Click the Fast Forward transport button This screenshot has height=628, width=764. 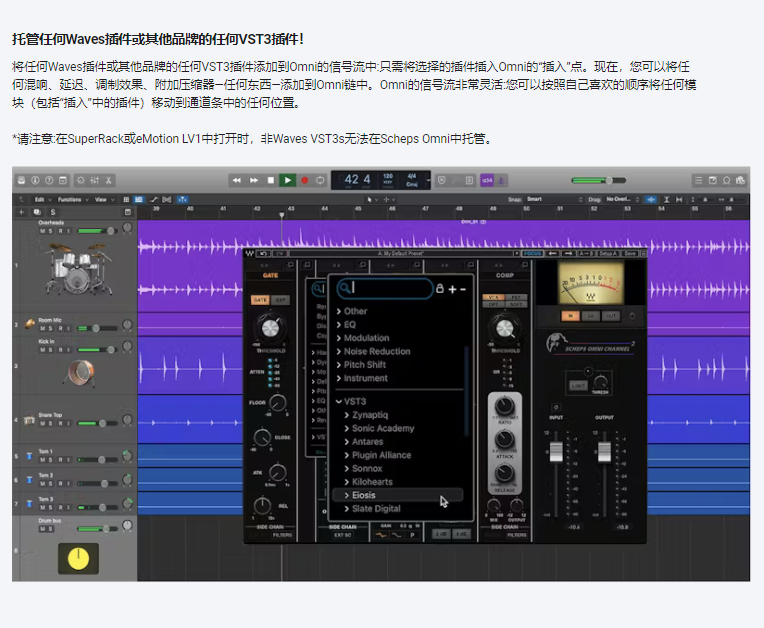point(253,180)
